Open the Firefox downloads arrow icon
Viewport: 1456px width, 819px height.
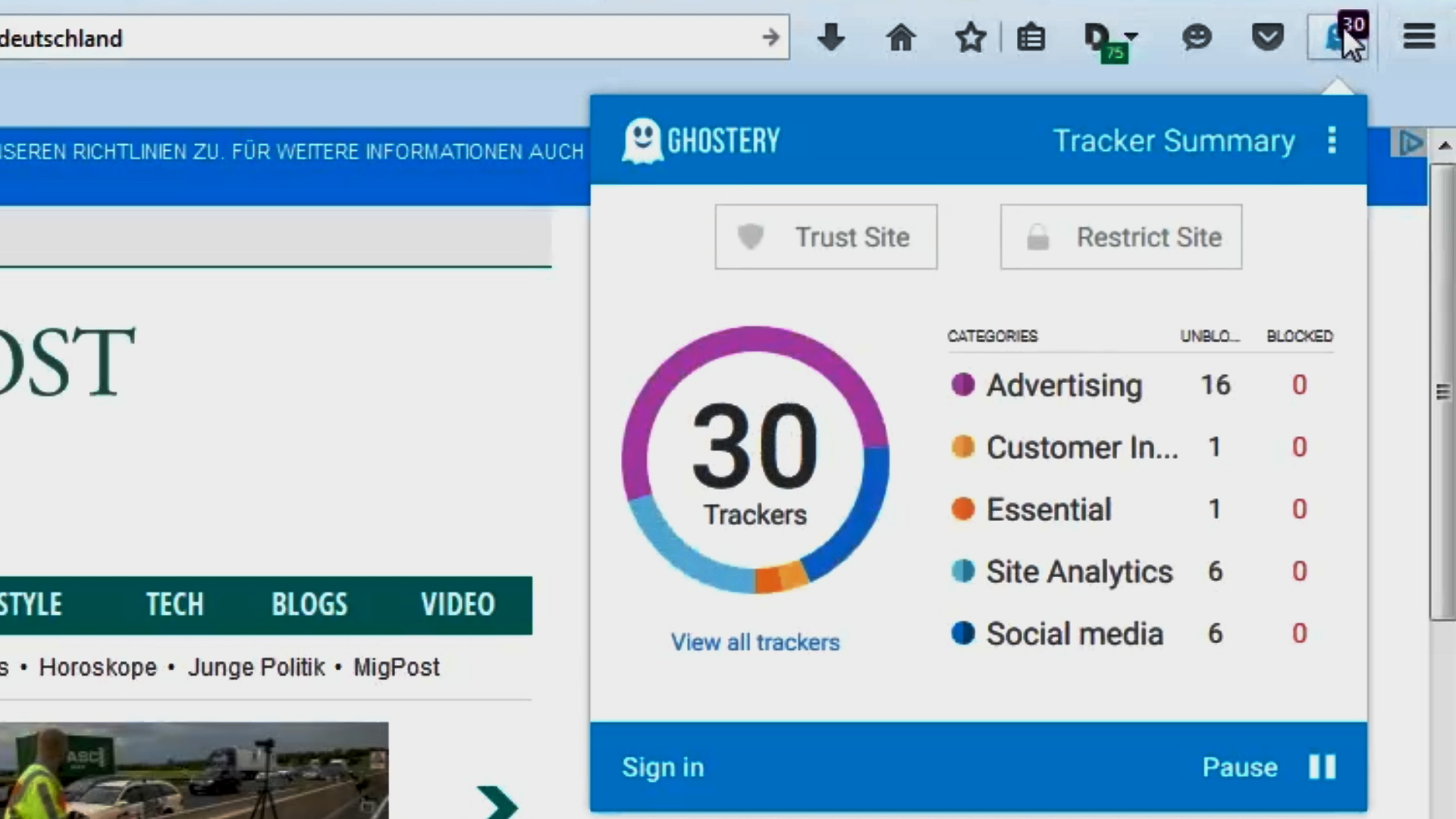pos(831,36)
